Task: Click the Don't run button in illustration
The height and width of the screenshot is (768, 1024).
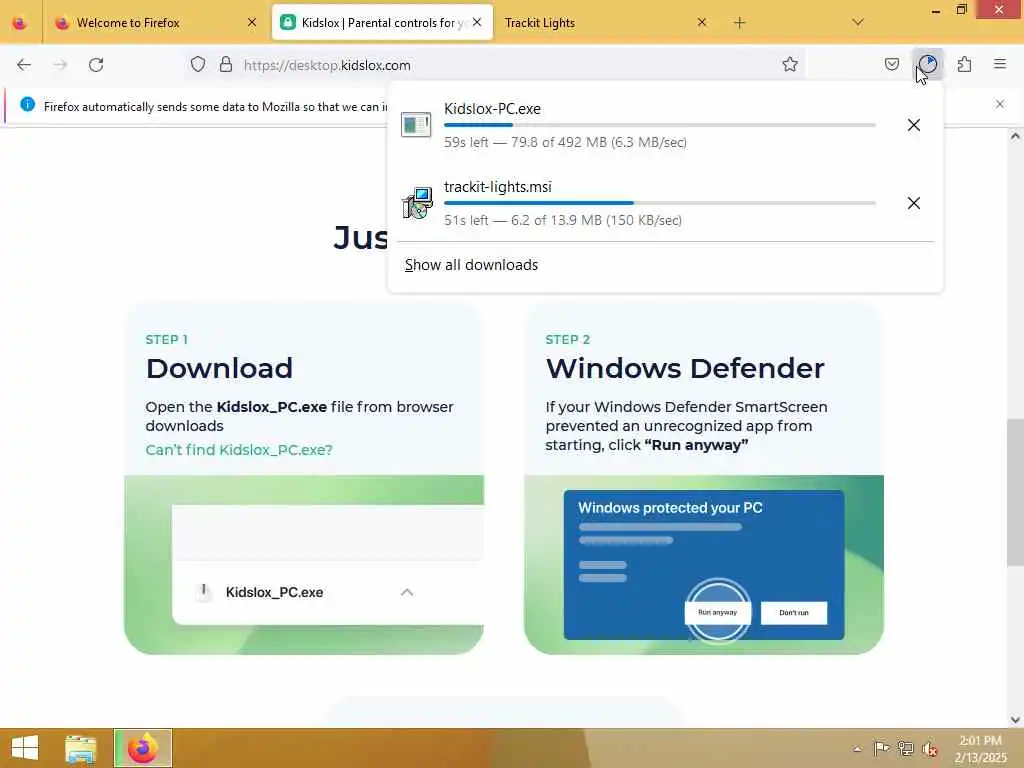Action: tap(794, 613)
